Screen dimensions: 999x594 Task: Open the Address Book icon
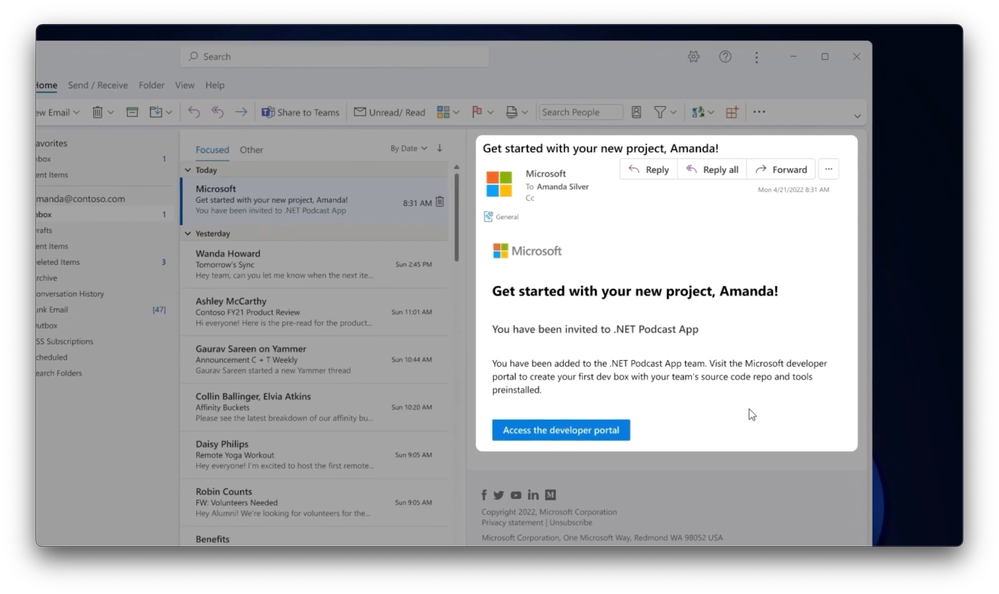636,112
